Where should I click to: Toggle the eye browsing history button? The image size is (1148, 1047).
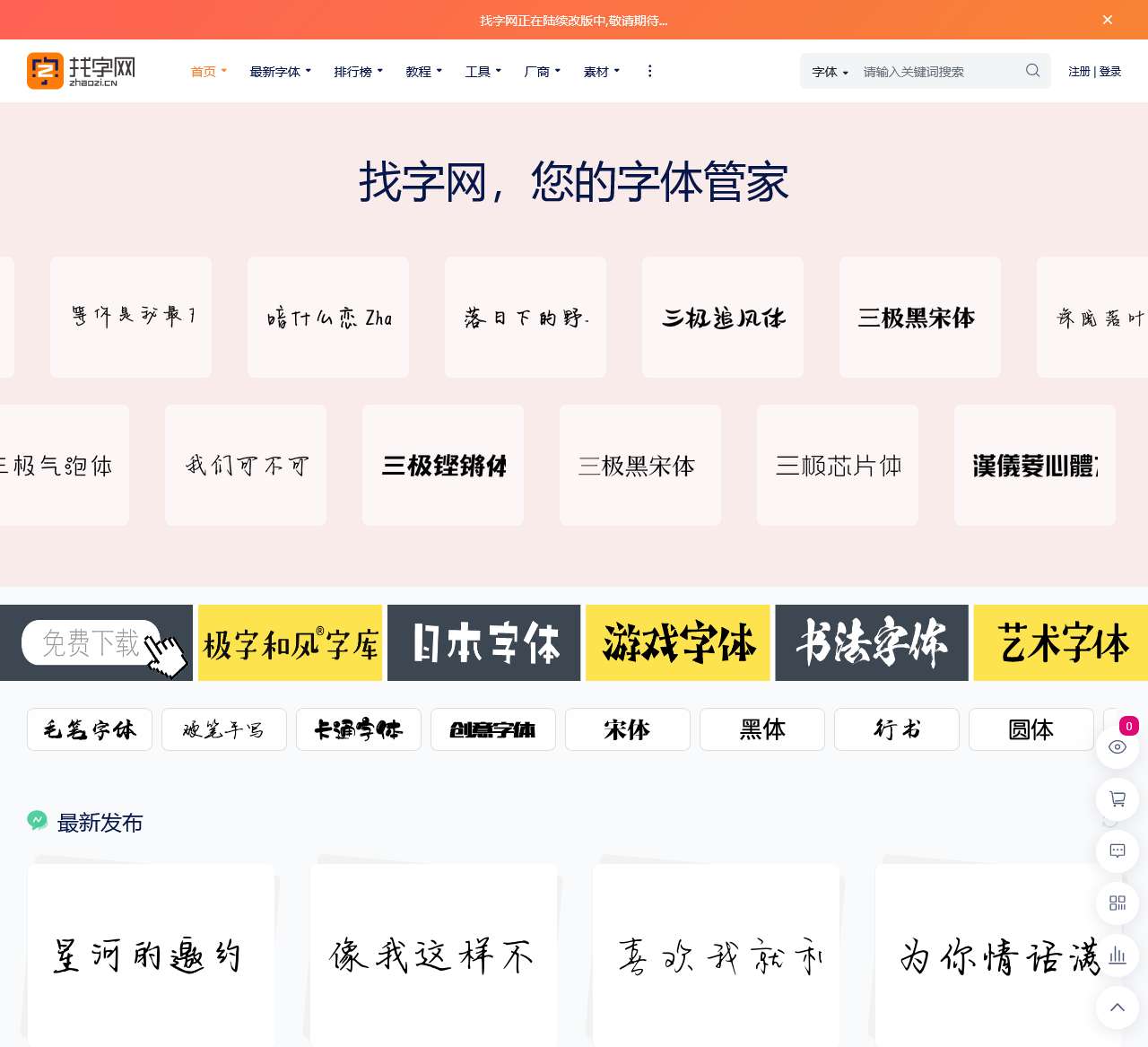1118,747
